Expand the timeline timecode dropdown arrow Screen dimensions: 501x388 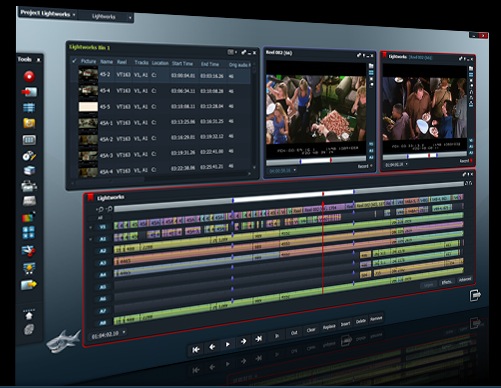click(x=124, y=332)
